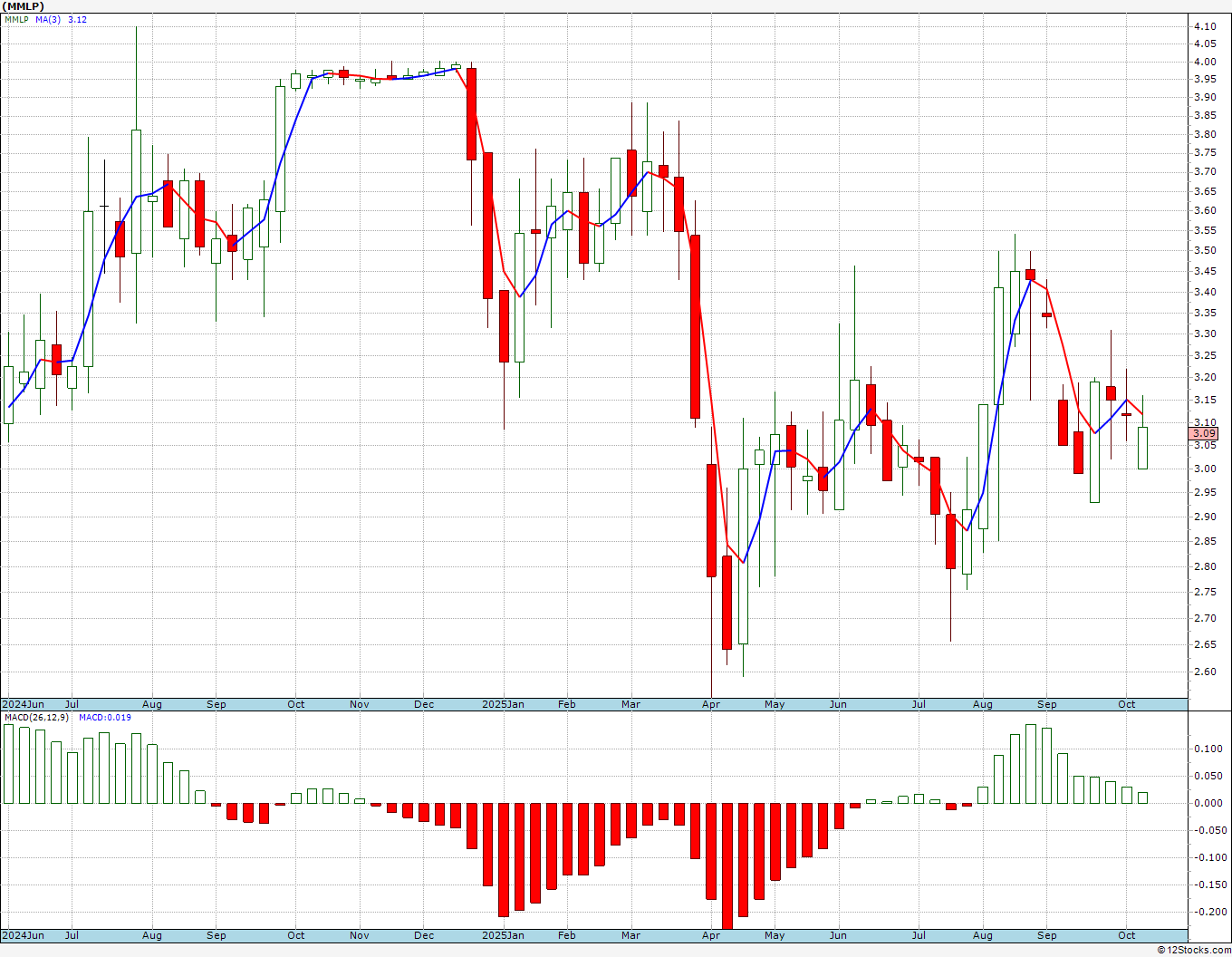
Task: Click the 3.50 price axis label
Action: tap(1205, 250)
